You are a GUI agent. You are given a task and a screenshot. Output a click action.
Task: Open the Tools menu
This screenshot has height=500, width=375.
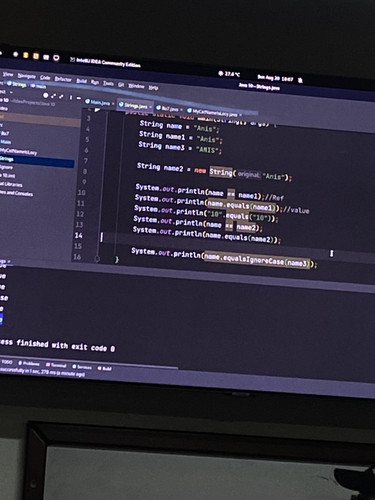pos(108,83)
